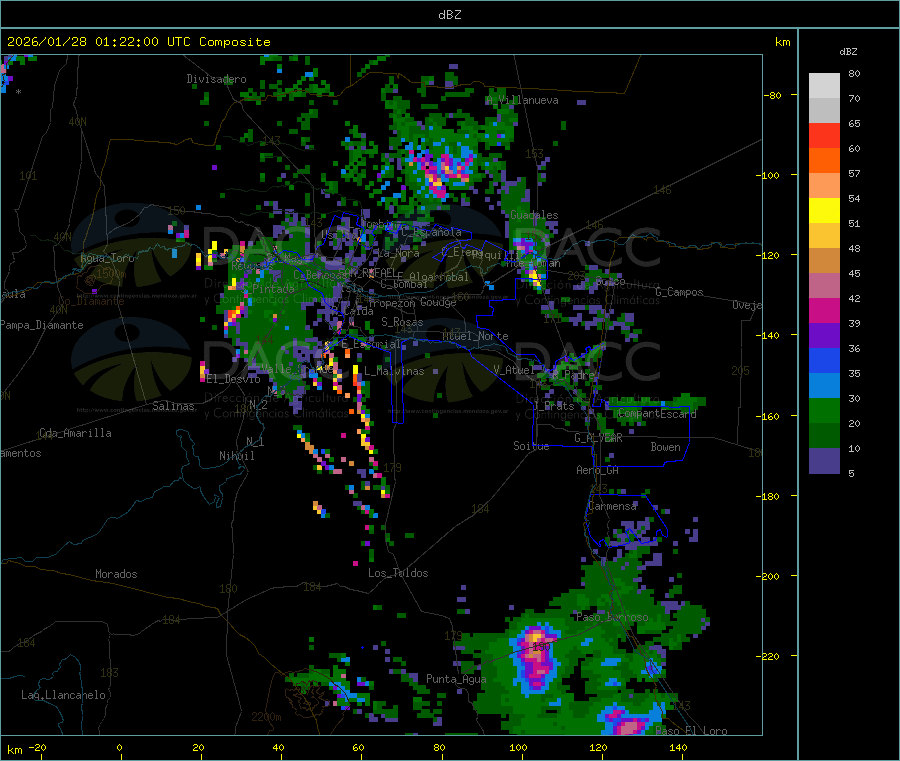Click the dBZ title at top
The image size is (900, 761).
(449, 15)
